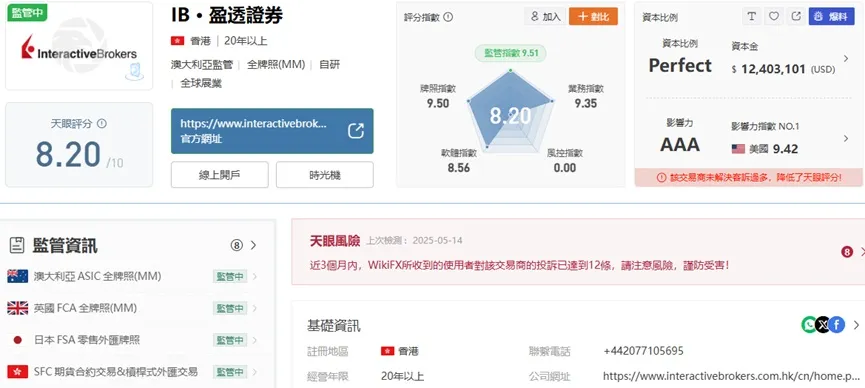Open the 澳大利亞 ASIC 全牌照(MM) row
This screenshot has width=865, height=388.
(133, 276)
